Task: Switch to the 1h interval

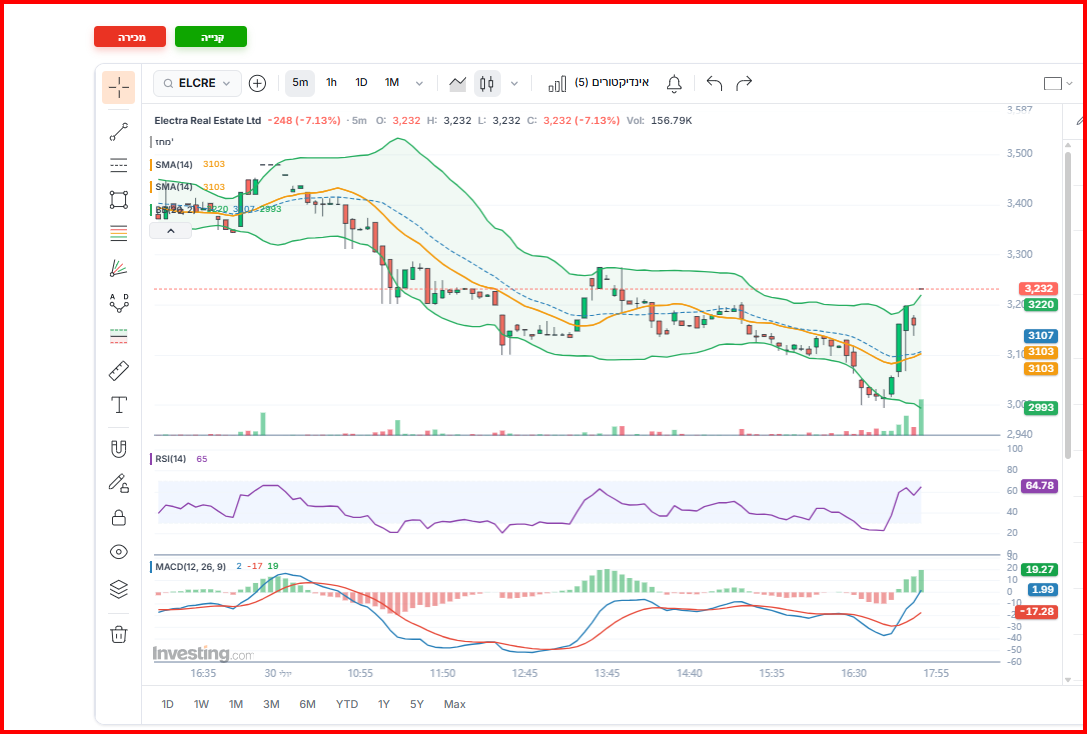Action: (x=331, y=82)
